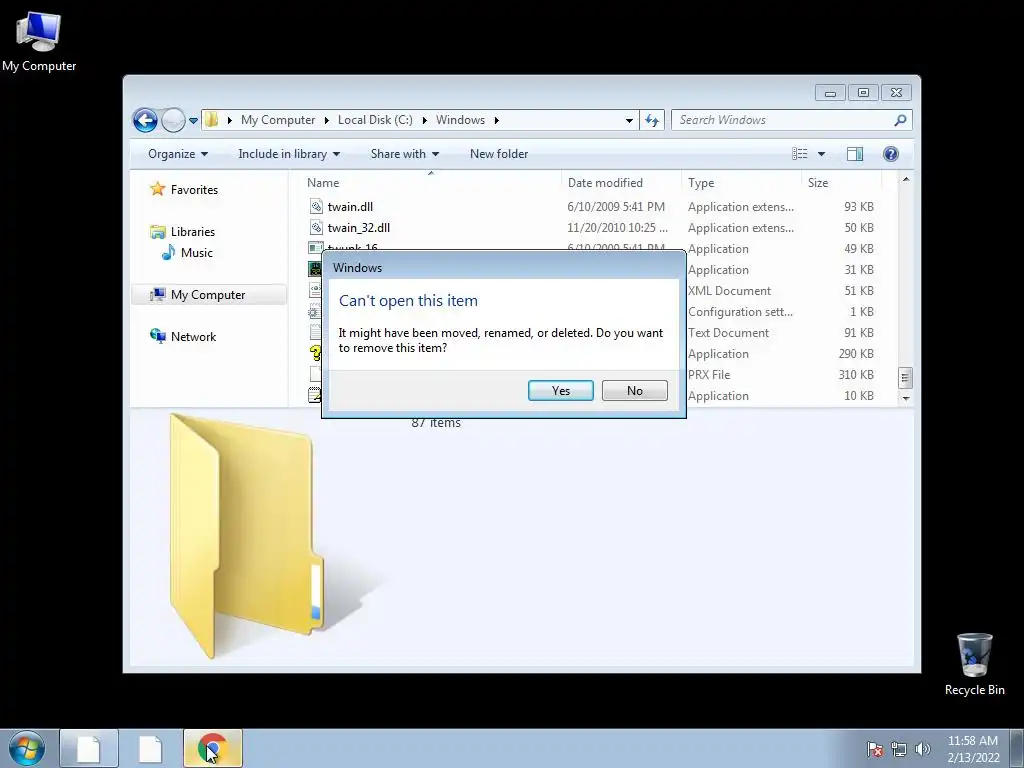
Task: Expand the arrow after the Windows breadcrumb
Action: [497, 120]
